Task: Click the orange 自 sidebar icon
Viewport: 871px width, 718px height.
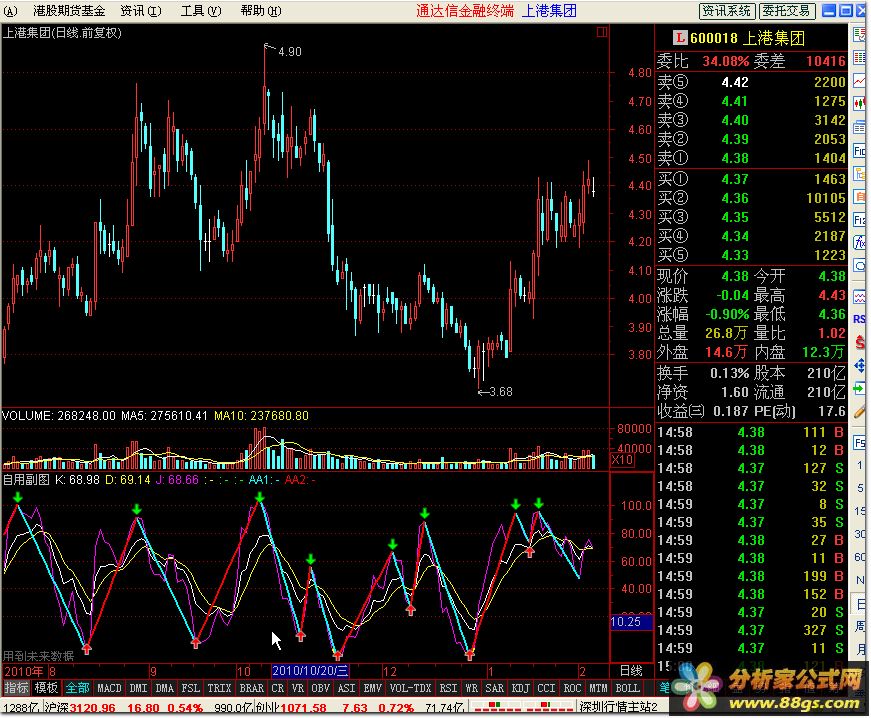Action: click(859, 197)
